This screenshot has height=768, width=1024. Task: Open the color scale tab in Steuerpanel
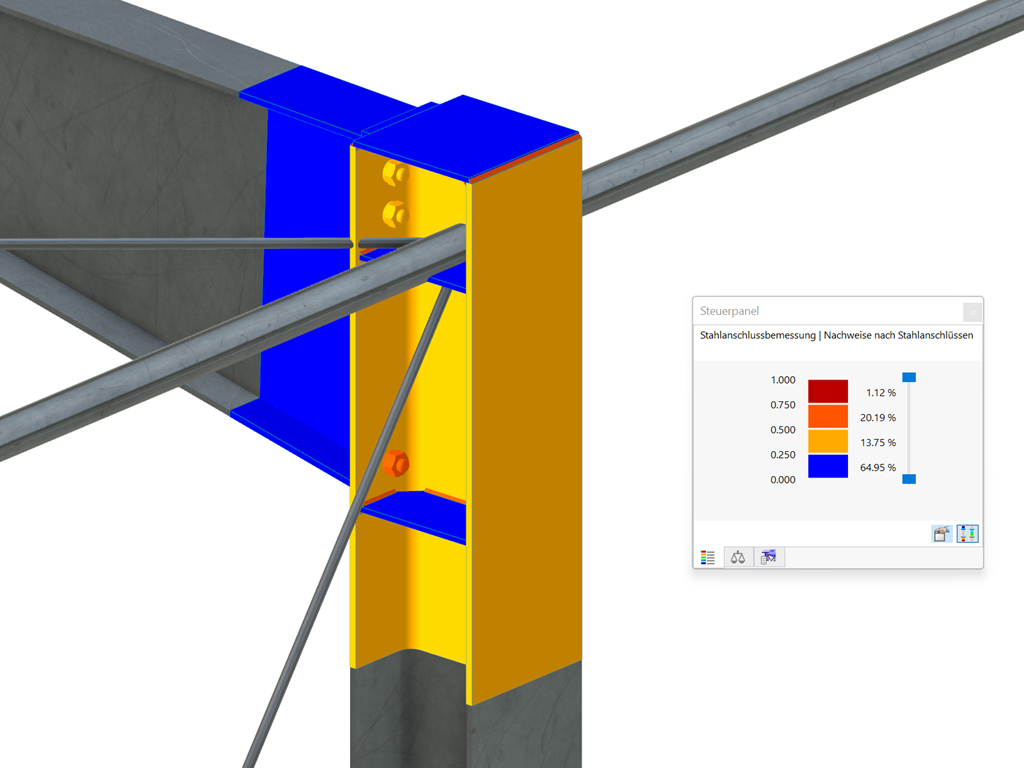click(x=708, y=557)
